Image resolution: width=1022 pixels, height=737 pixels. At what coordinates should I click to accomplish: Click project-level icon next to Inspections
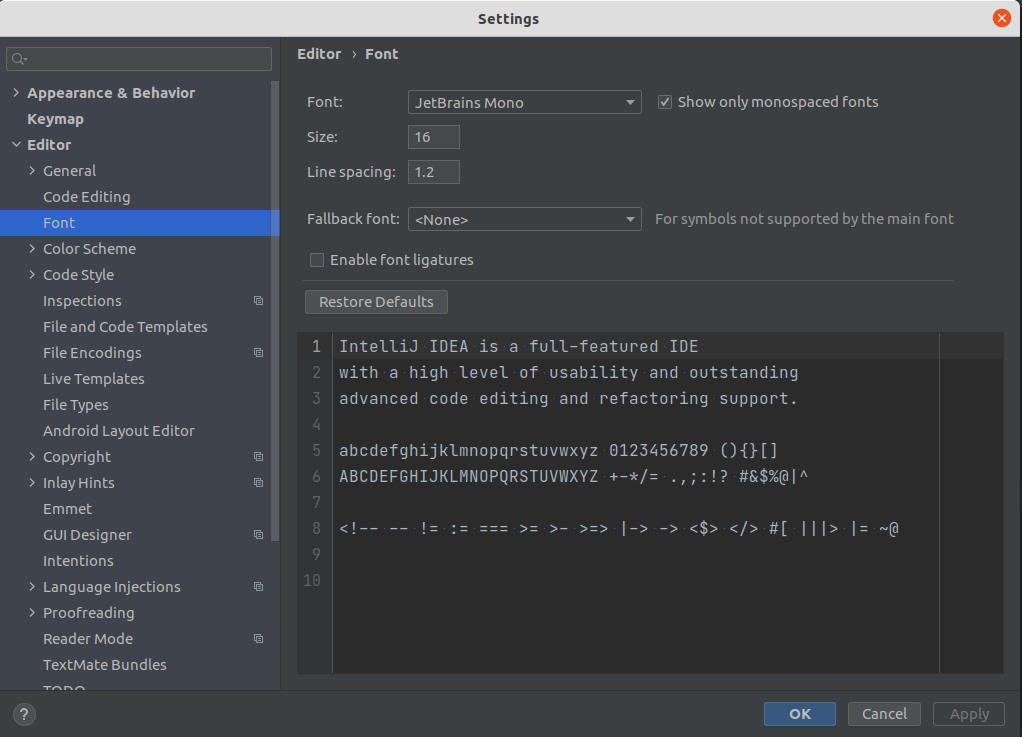coord(258,301)
